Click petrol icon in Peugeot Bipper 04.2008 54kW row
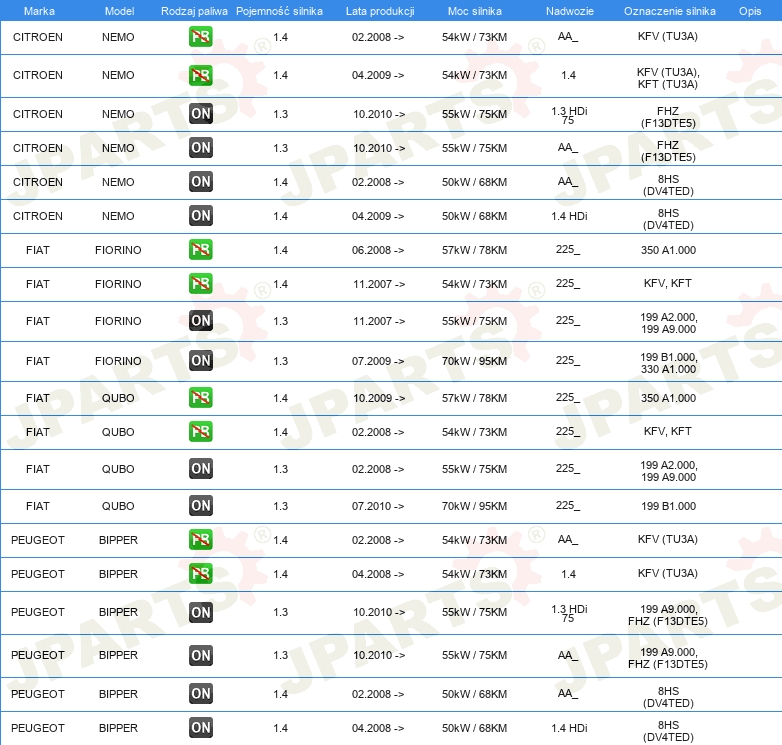 click(x=200, y=574)
